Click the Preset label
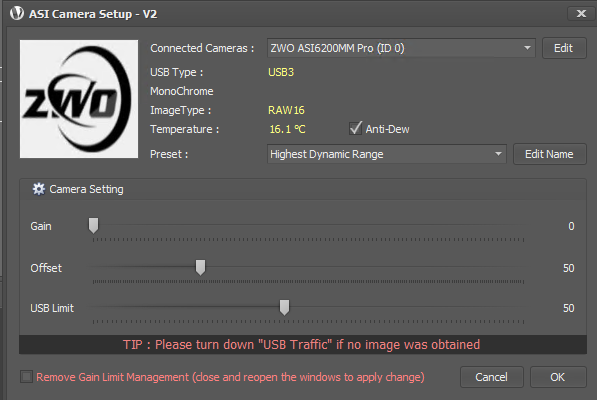The image size is (597, 400). pyautogui.click(x=169, y=154)
